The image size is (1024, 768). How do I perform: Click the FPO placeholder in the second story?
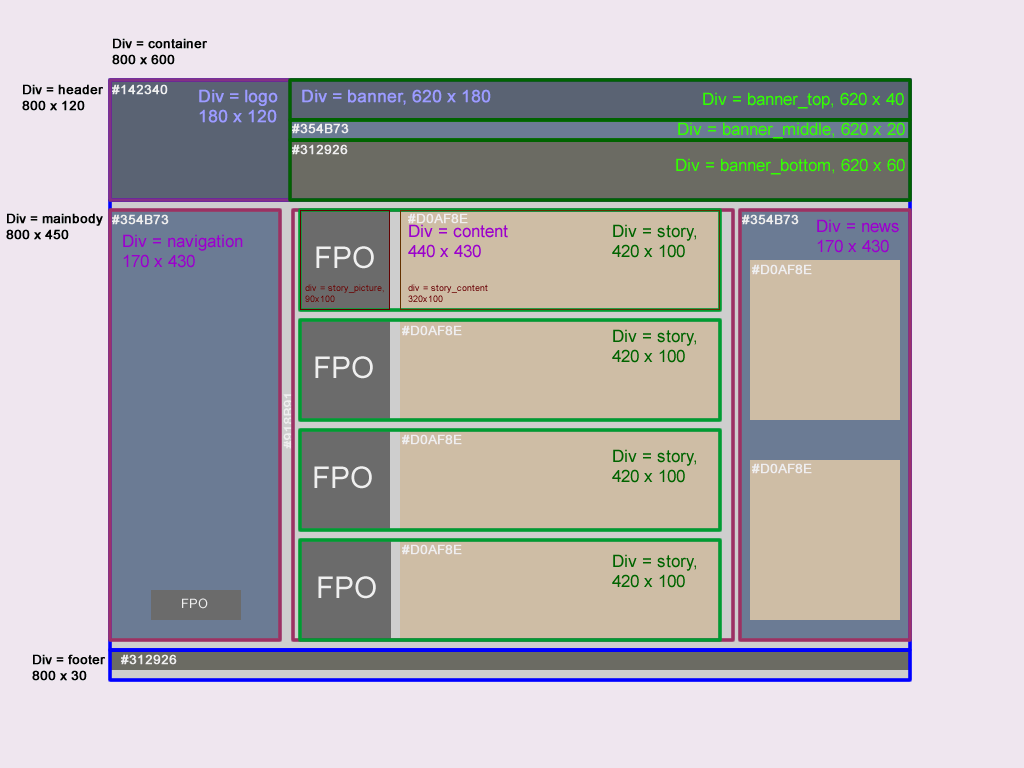coord(345,370)
